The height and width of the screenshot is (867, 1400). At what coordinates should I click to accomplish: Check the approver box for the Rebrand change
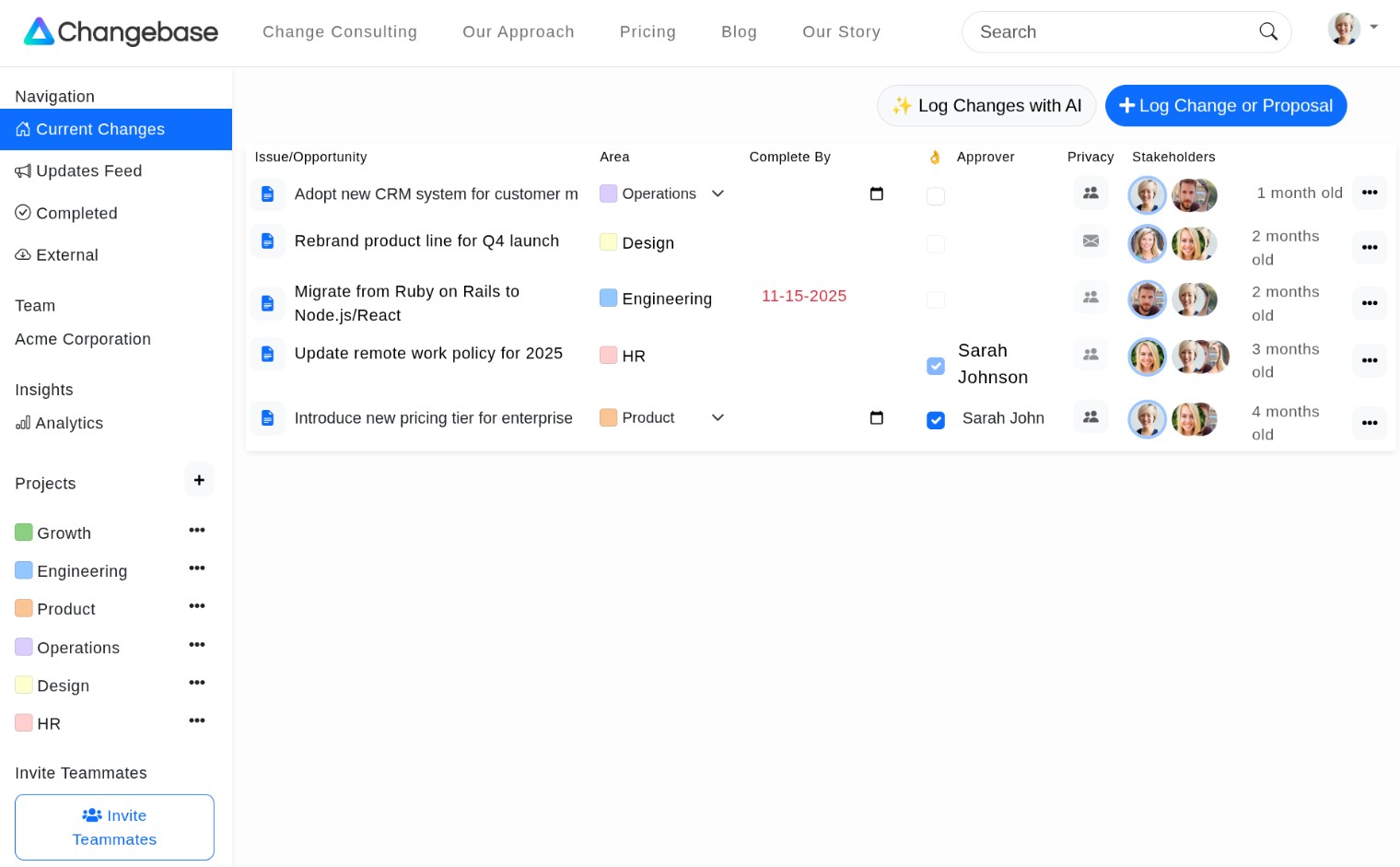click(936, 244)
